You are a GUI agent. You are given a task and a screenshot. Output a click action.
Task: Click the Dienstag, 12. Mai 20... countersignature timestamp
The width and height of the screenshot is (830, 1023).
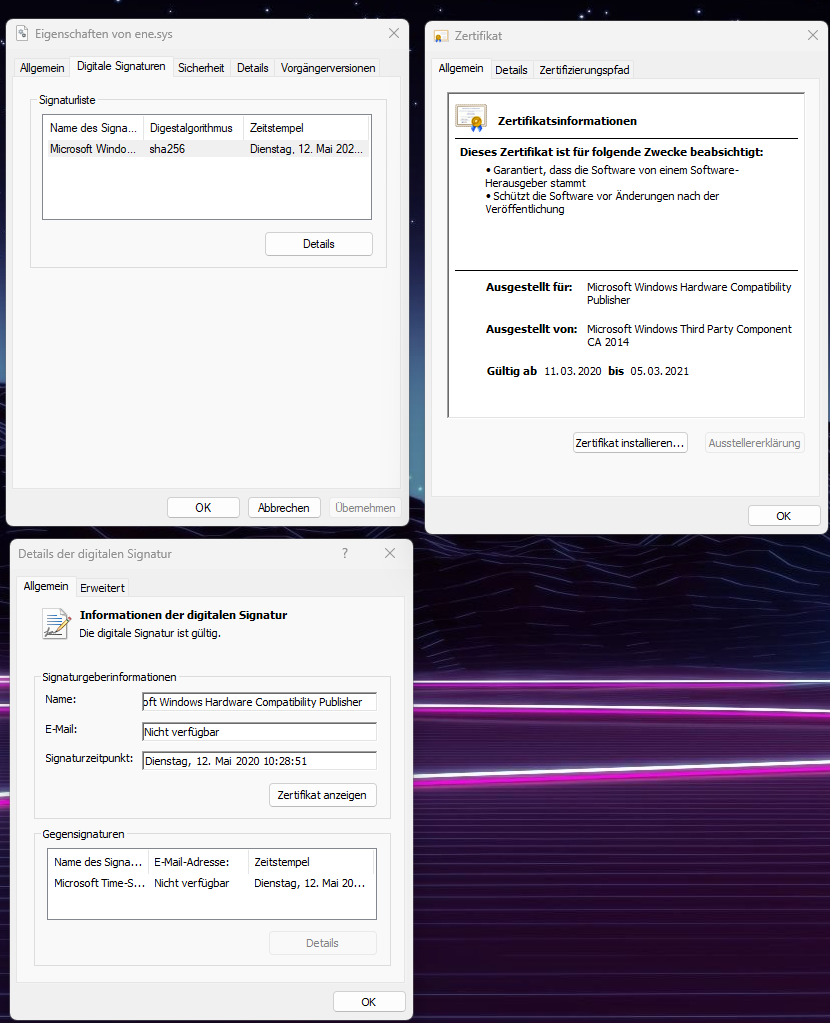[x=309, y=883]
